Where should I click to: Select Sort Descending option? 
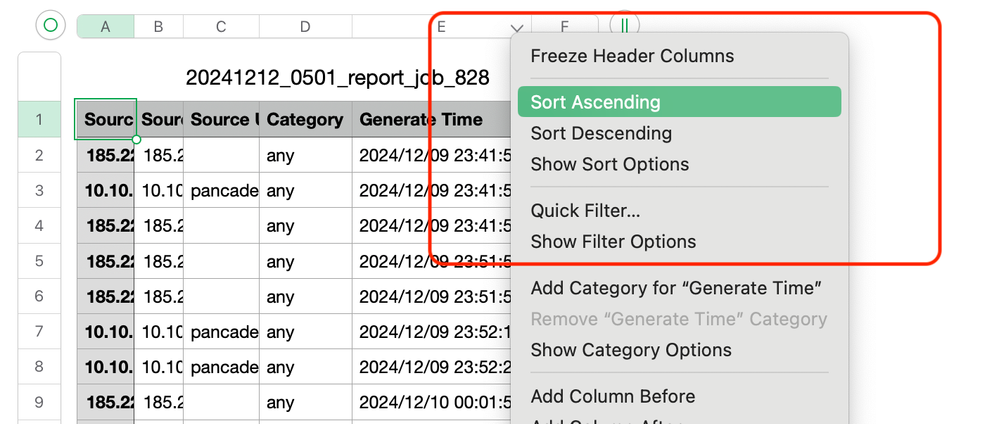click(601, 133)
